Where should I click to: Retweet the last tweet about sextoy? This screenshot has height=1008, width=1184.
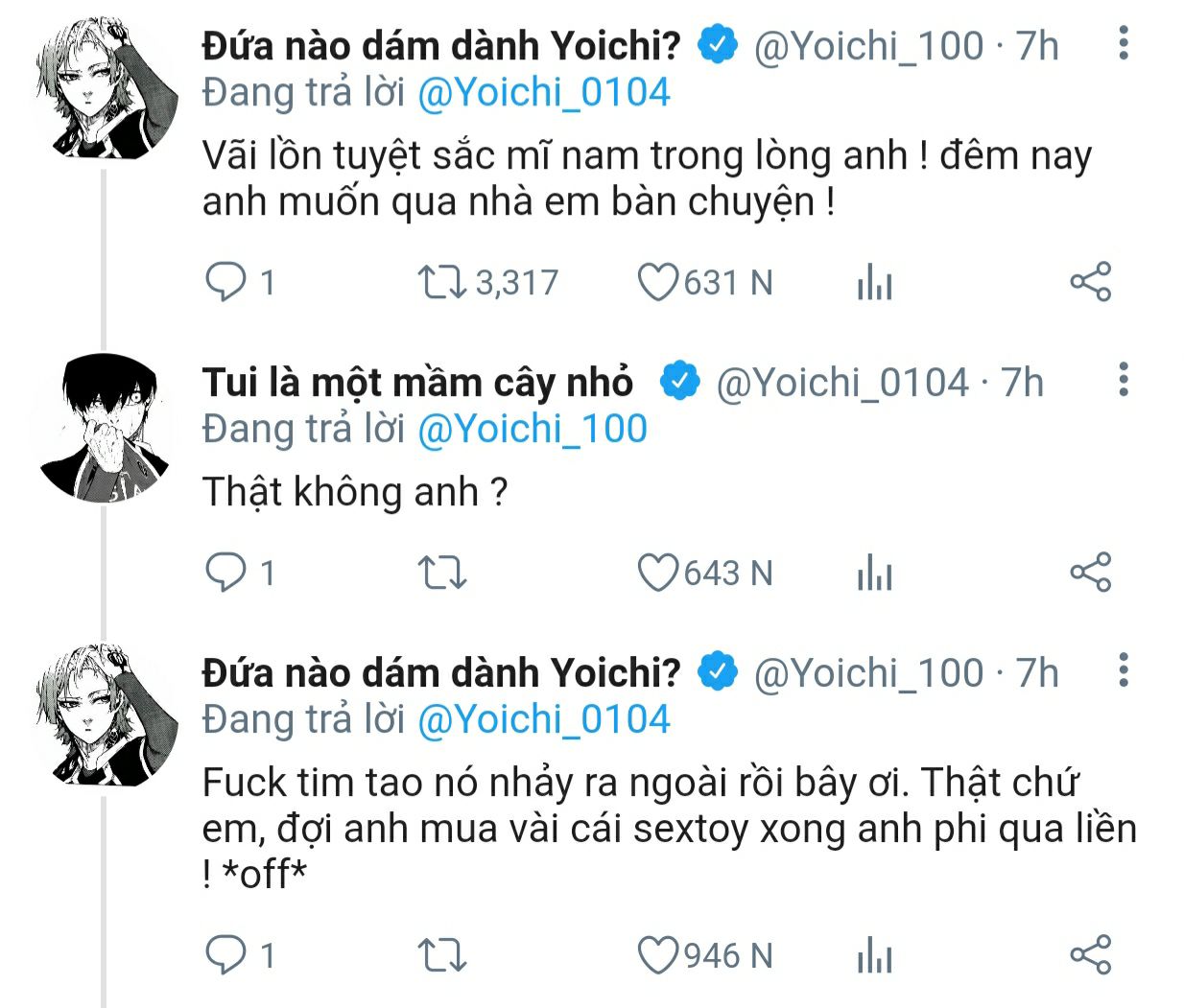(x=441, y=955)
